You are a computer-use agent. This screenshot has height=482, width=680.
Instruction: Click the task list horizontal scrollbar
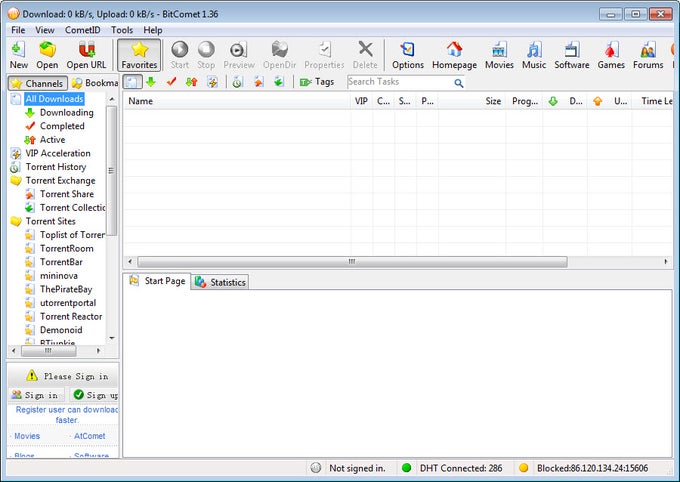[352, 262]
